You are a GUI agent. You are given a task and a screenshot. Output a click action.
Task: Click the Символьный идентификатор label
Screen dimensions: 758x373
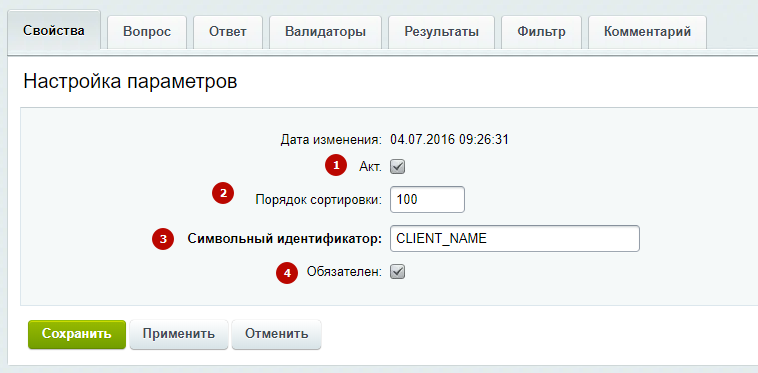point(285,239)
